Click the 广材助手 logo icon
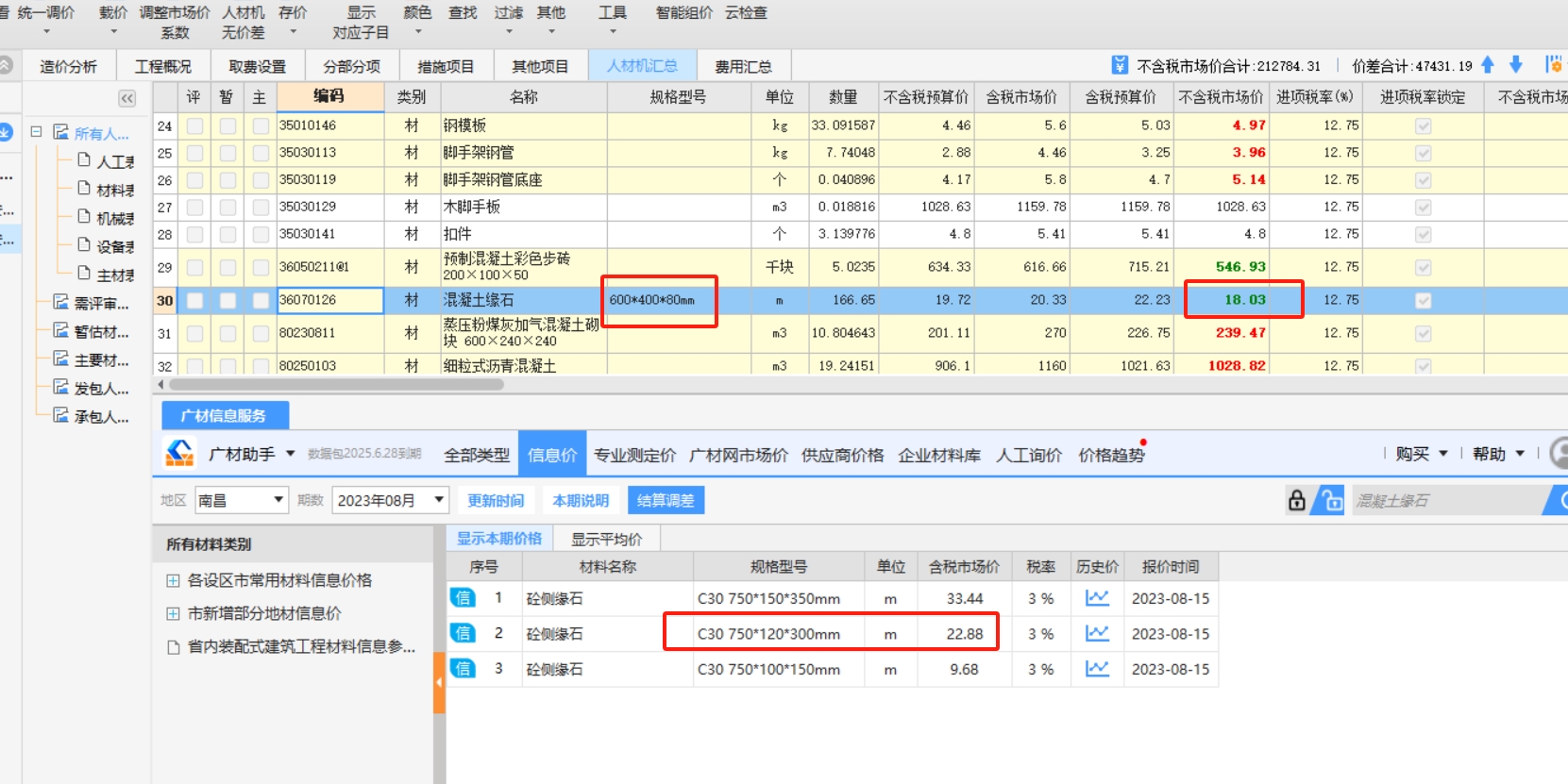 [x=179, y=454]
